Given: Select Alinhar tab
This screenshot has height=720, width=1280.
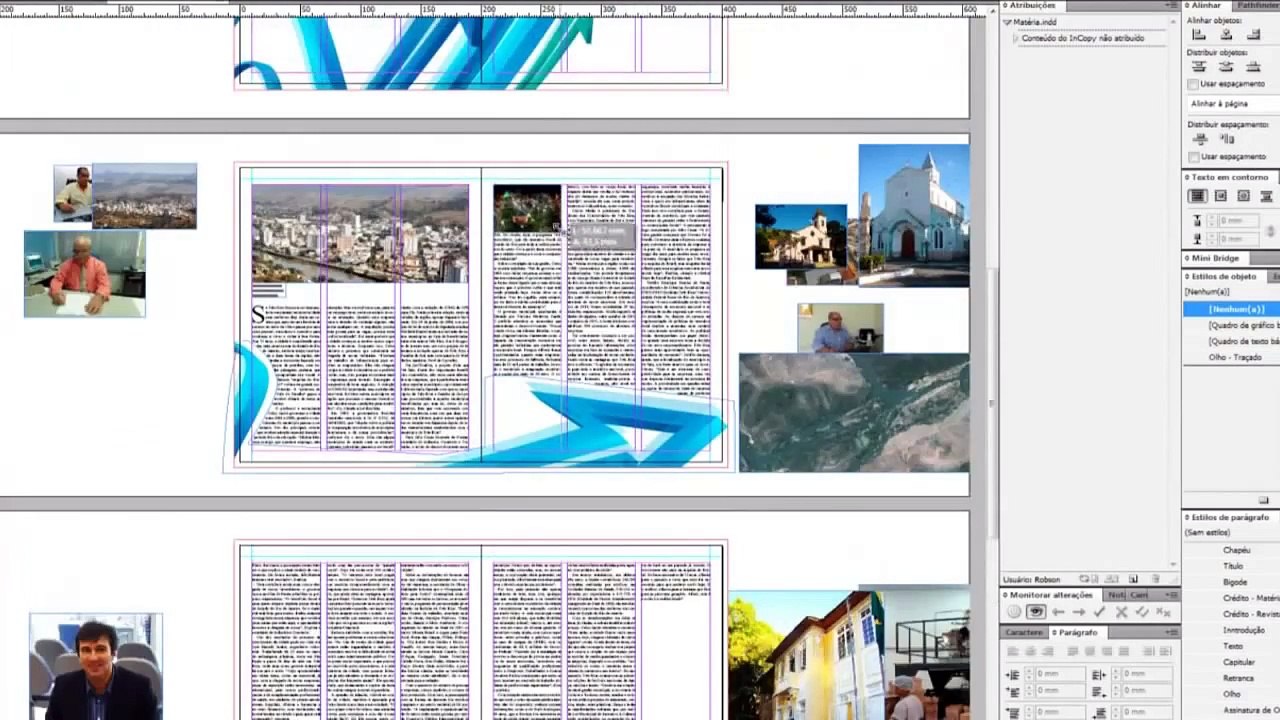Looking at the screenshot, I should 1206,5.
